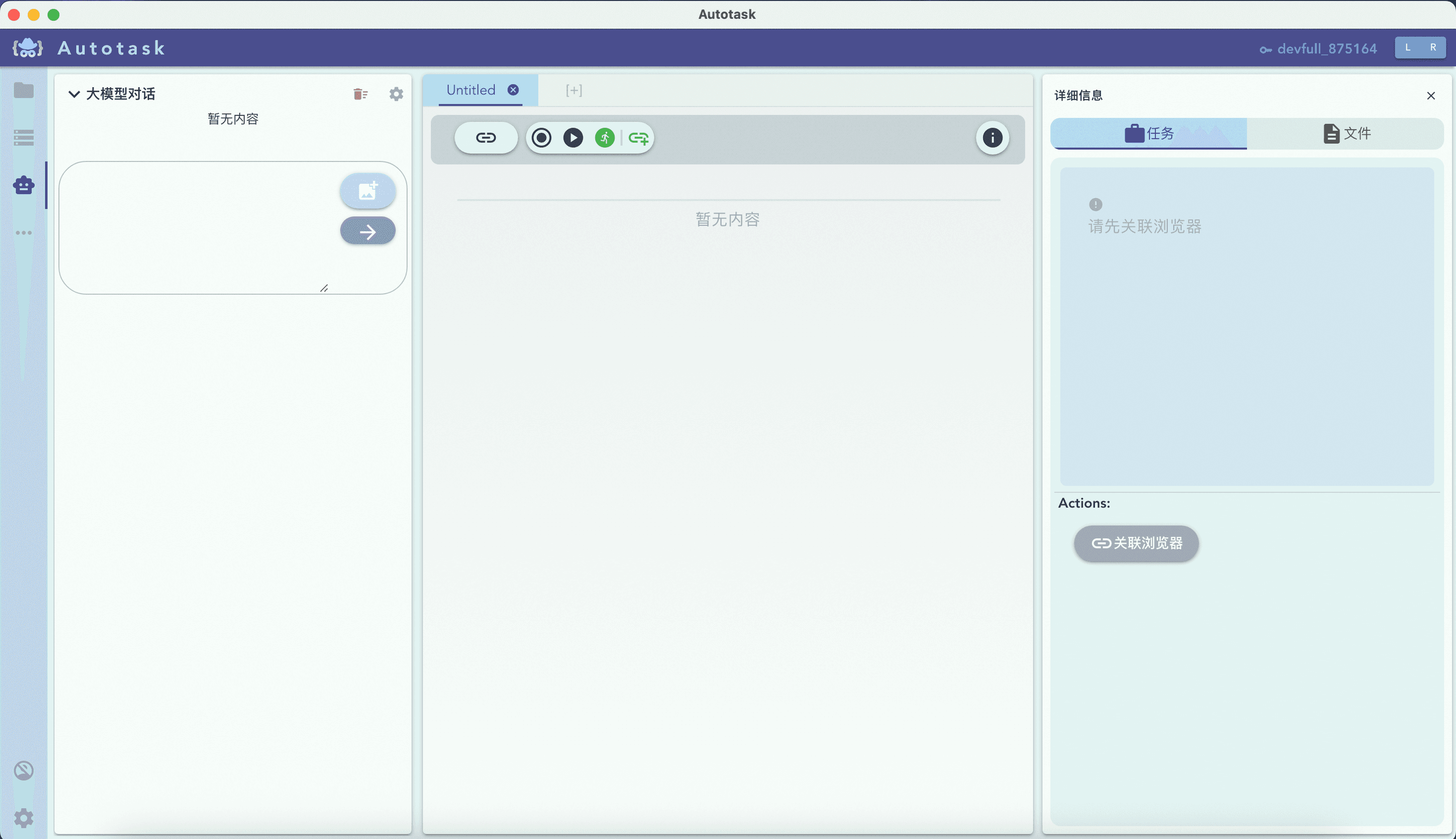Send message with the arrow button

point(367,232)
